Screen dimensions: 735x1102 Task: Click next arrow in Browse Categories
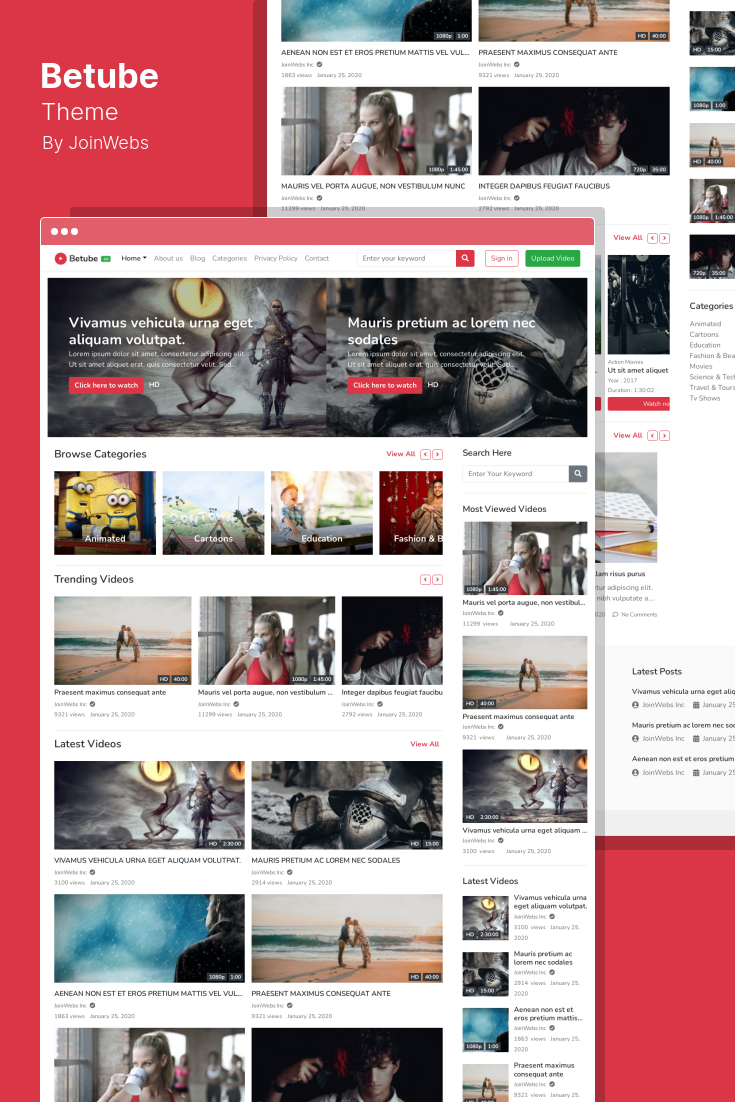[x=438, y=455]
